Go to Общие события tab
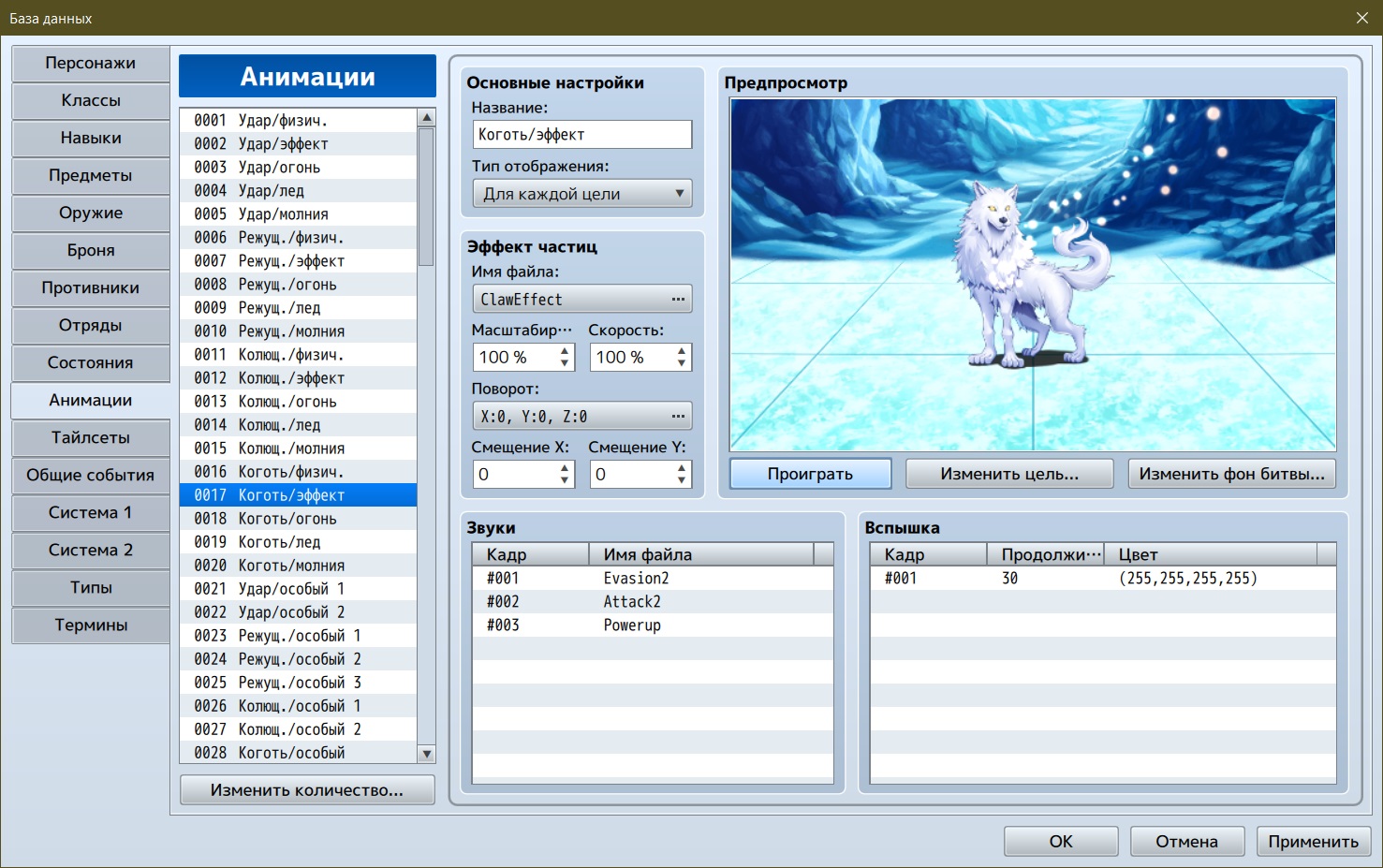Image resolution: width=1383 pixels, height=868 pixels. pos(91,476)
